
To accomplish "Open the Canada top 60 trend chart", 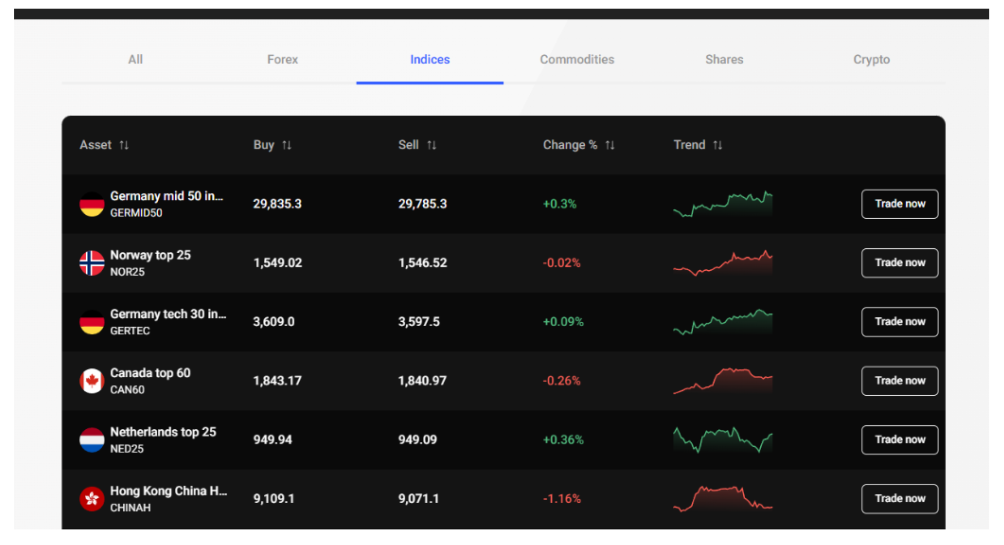I will tap(723, 380).
